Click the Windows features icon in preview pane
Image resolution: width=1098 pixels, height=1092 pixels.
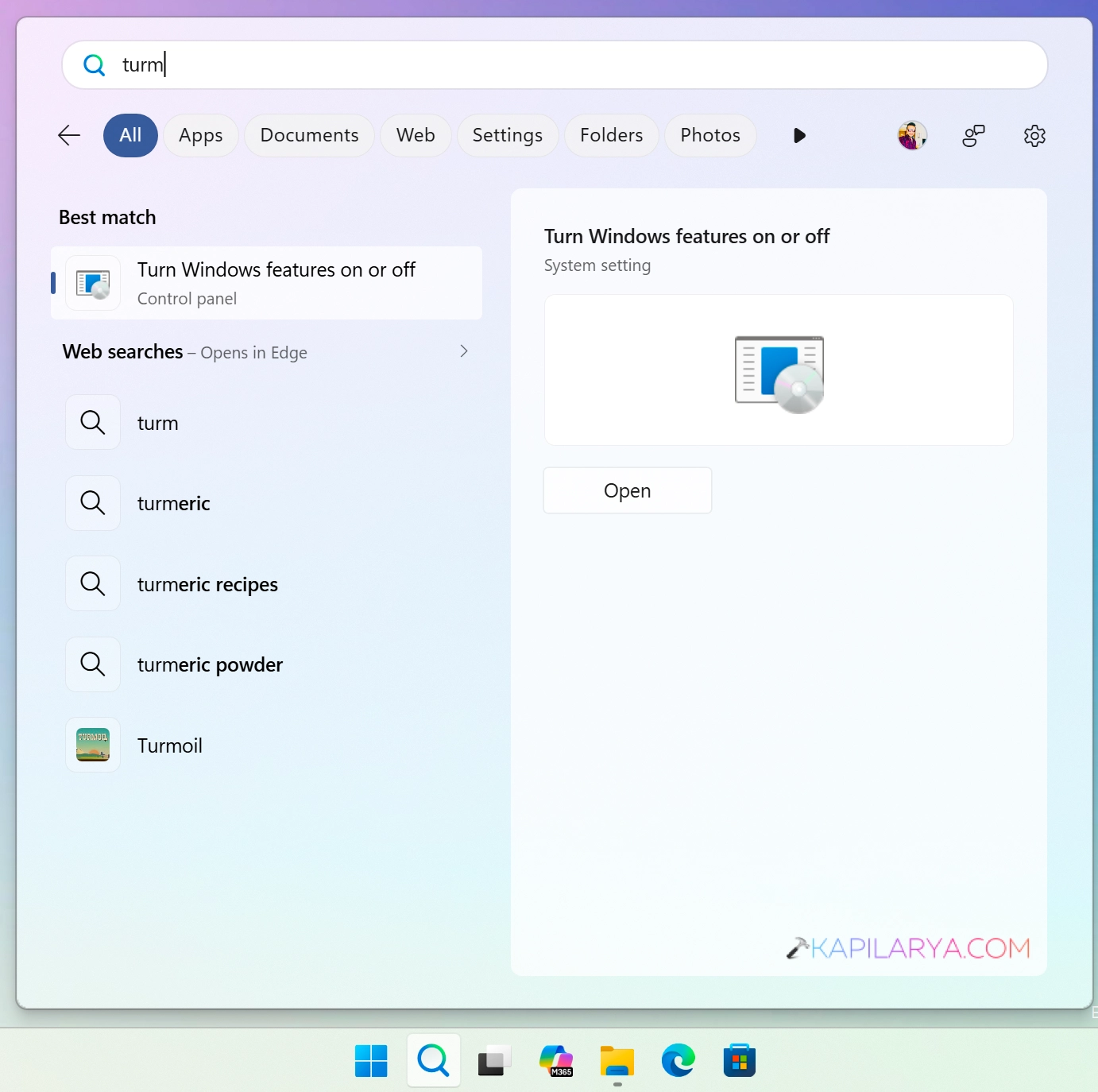click(779, 374)
